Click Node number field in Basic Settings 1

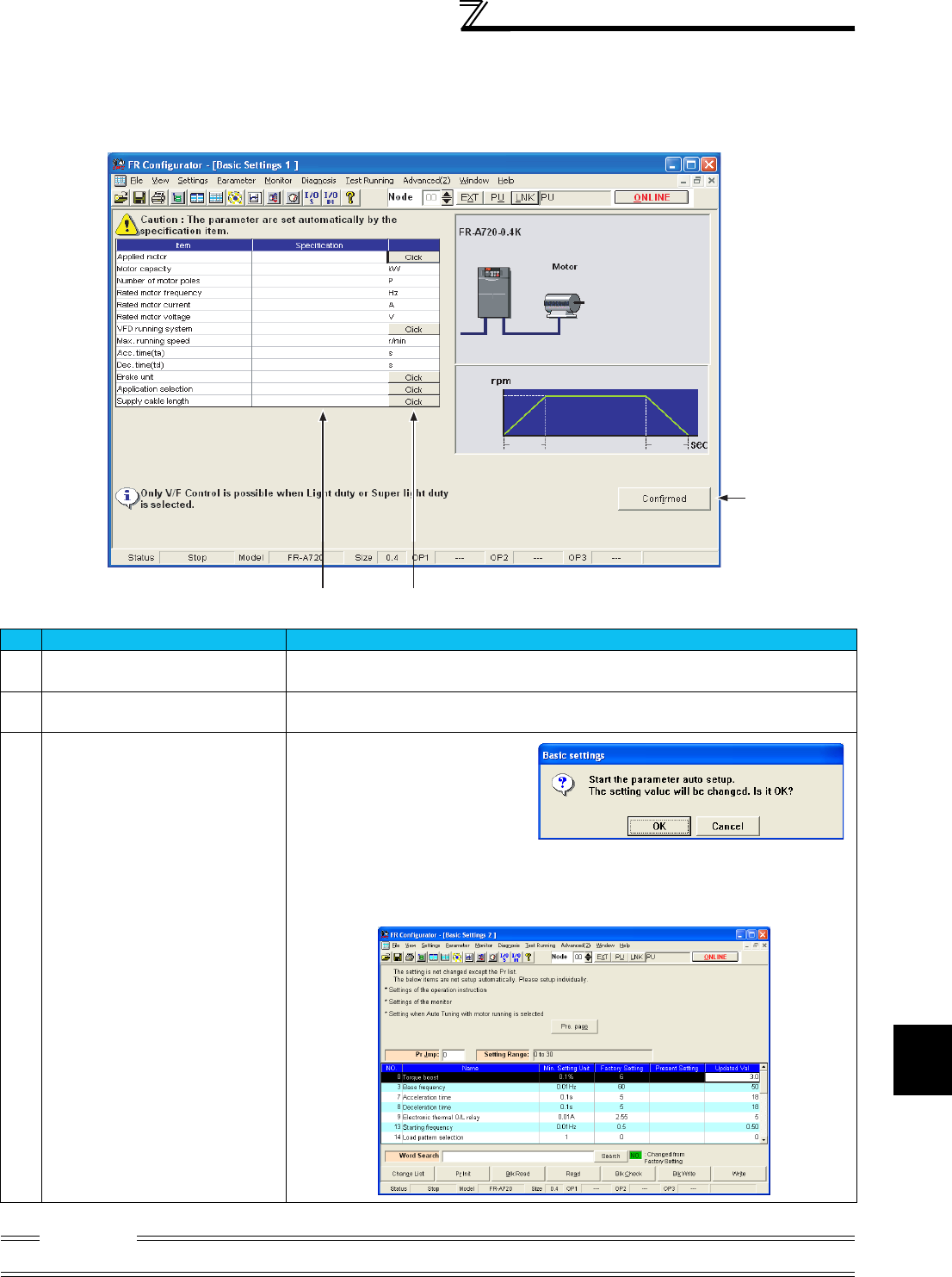(x=431, y=197)
